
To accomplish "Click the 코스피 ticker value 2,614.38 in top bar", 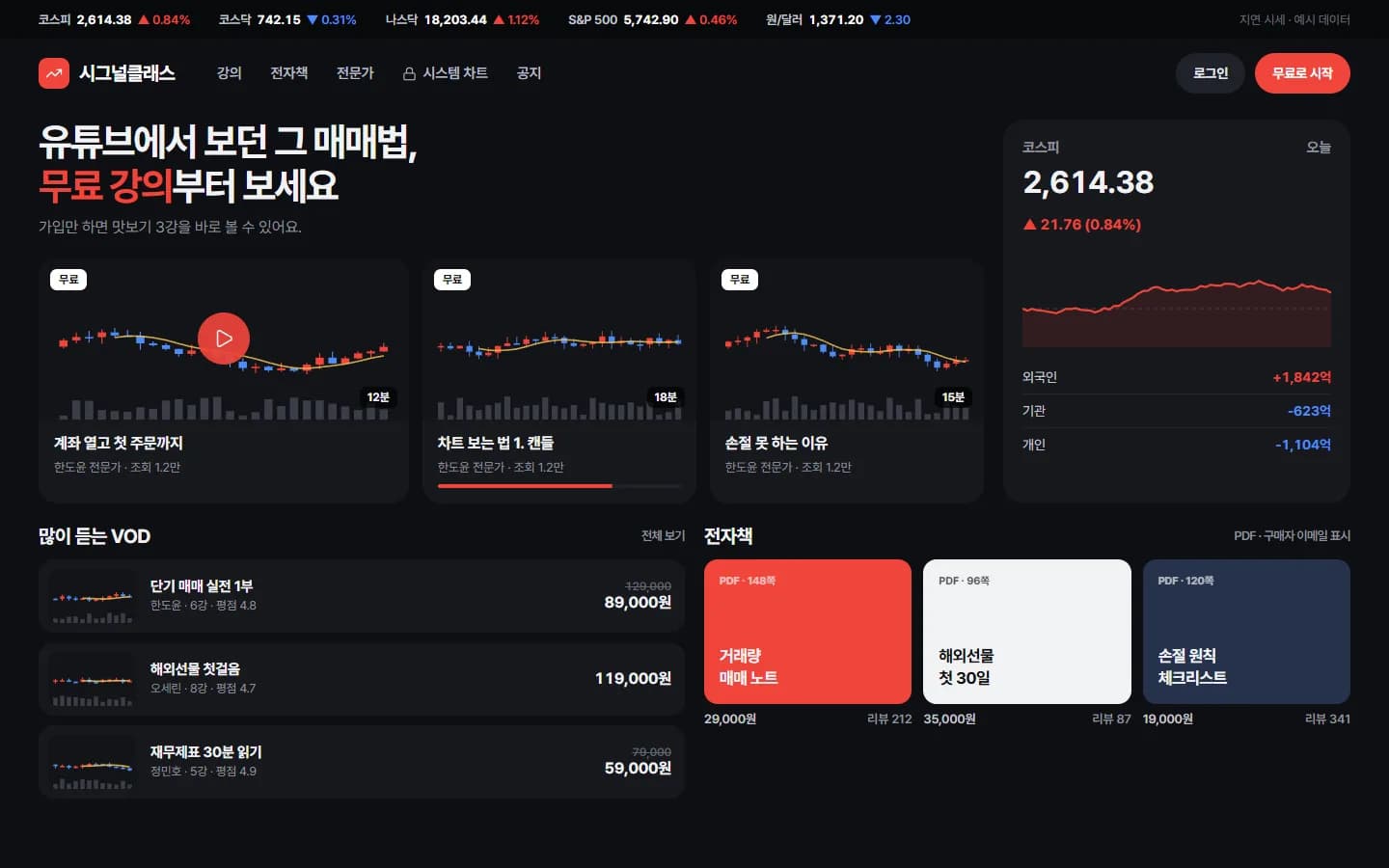I will point(104,19).
